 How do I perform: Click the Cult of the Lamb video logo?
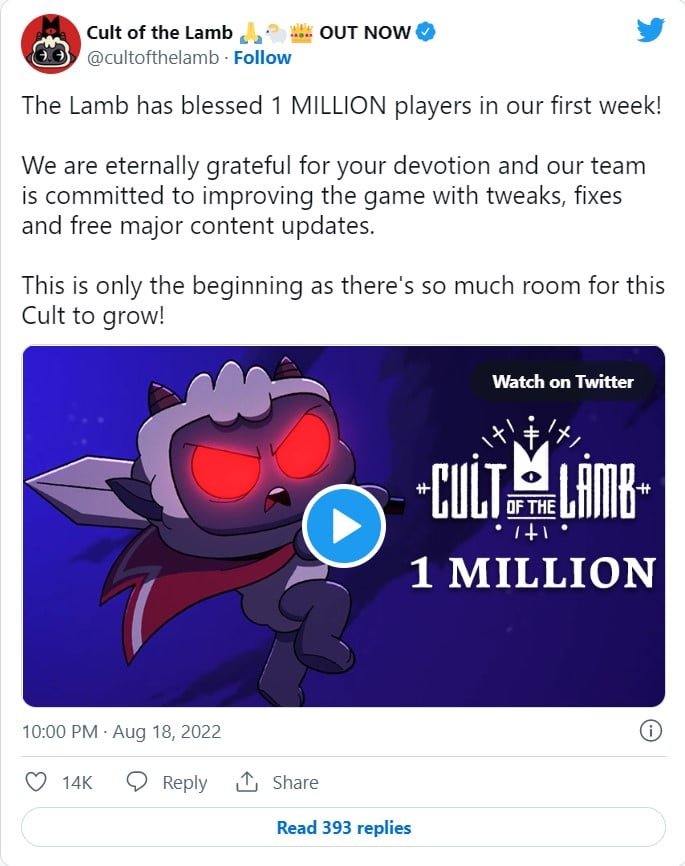534,478
